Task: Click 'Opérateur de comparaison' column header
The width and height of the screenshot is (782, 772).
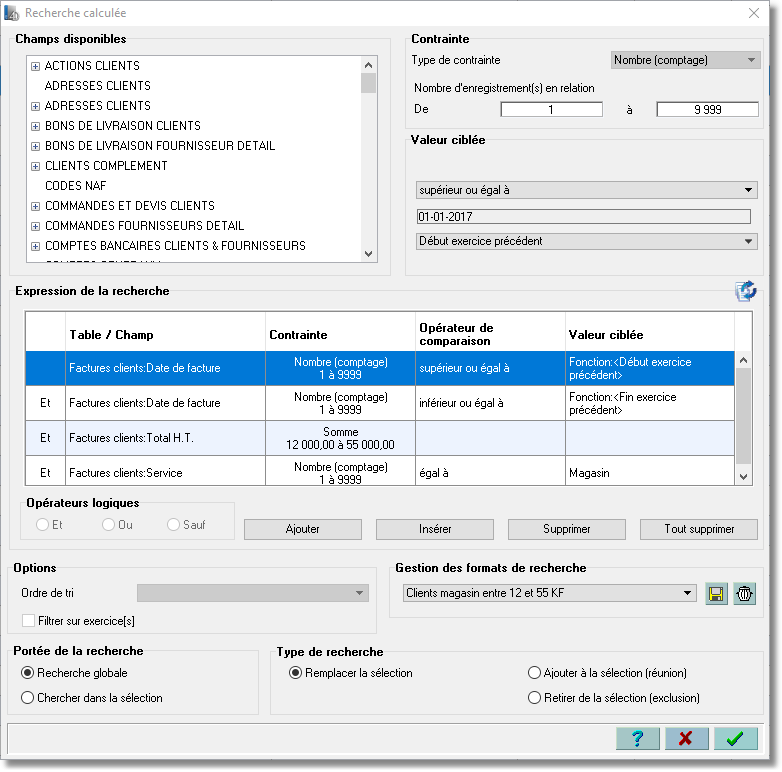Action: coord(490,334)
